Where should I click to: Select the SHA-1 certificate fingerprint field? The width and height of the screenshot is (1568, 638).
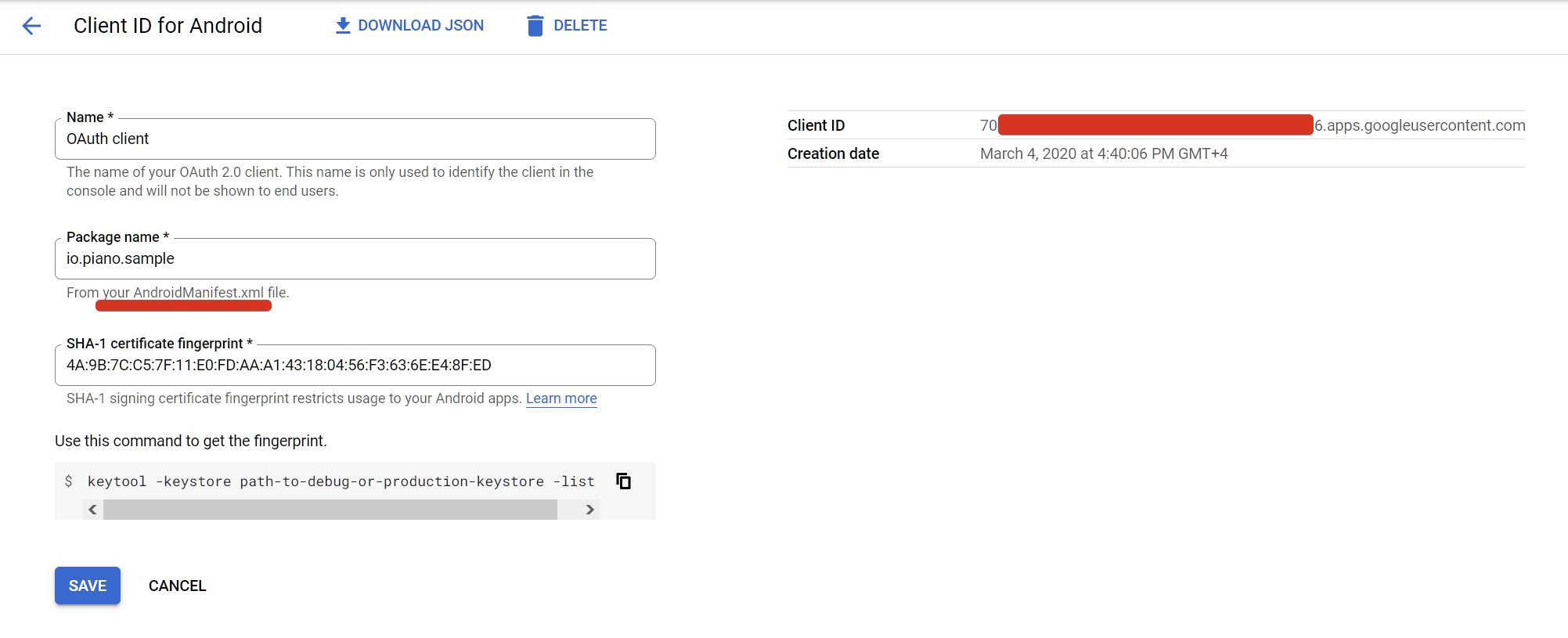pyautogui.click(x=355, y=365)
